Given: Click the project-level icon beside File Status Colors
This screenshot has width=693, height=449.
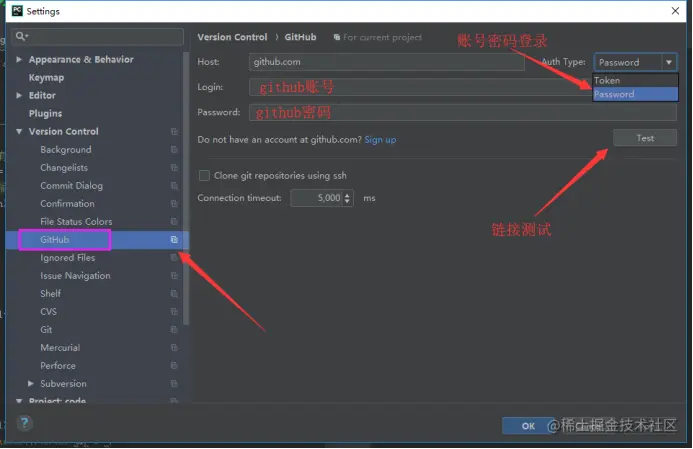Looking at the screenshot, I should point(174,221).
